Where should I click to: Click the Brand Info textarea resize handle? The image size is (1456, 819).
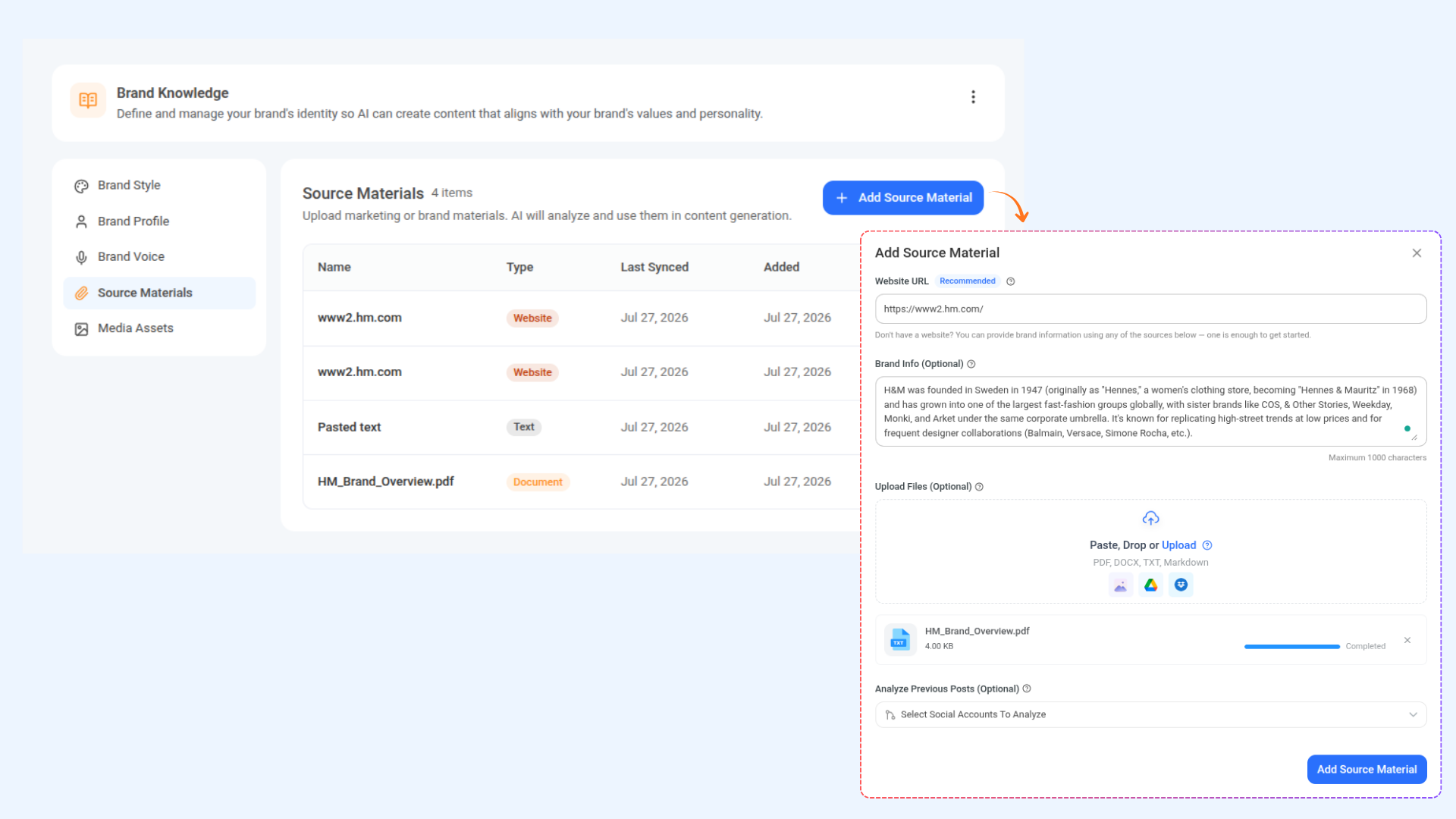coord(1414,437)
